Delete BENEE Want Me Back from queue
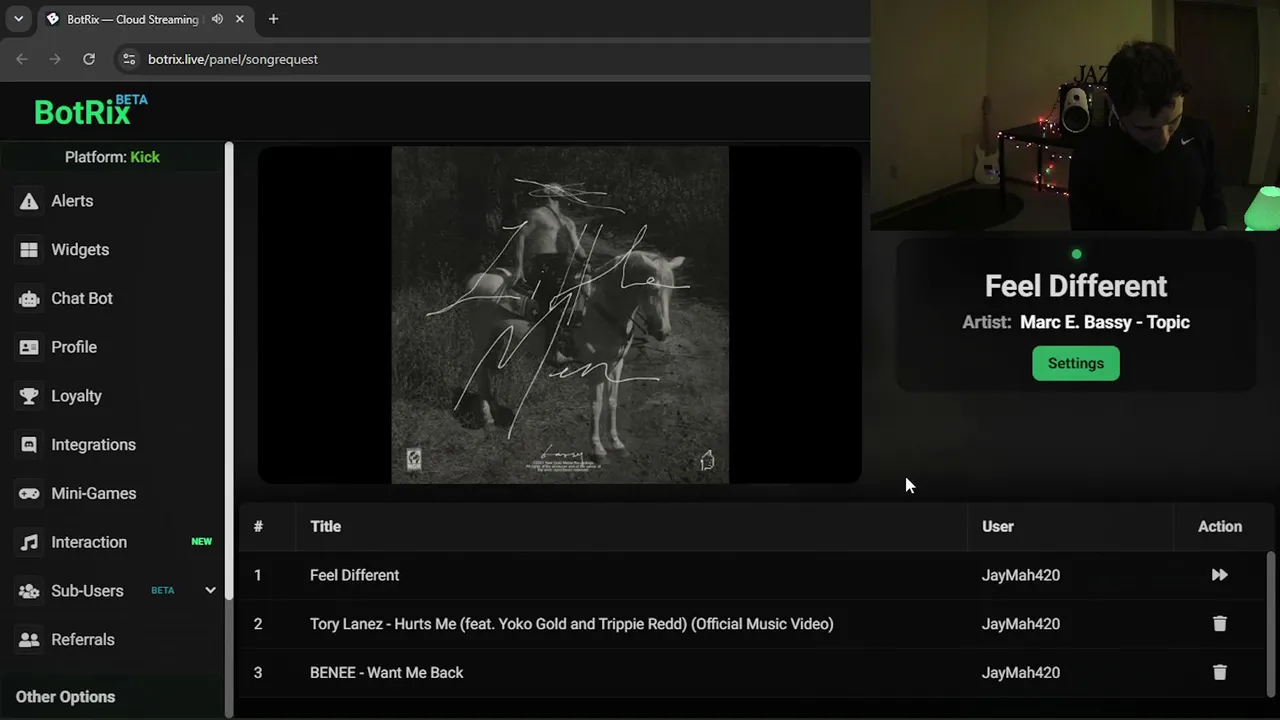The height and width of the screenshot is (720, 1280). tap(1219, 672)
